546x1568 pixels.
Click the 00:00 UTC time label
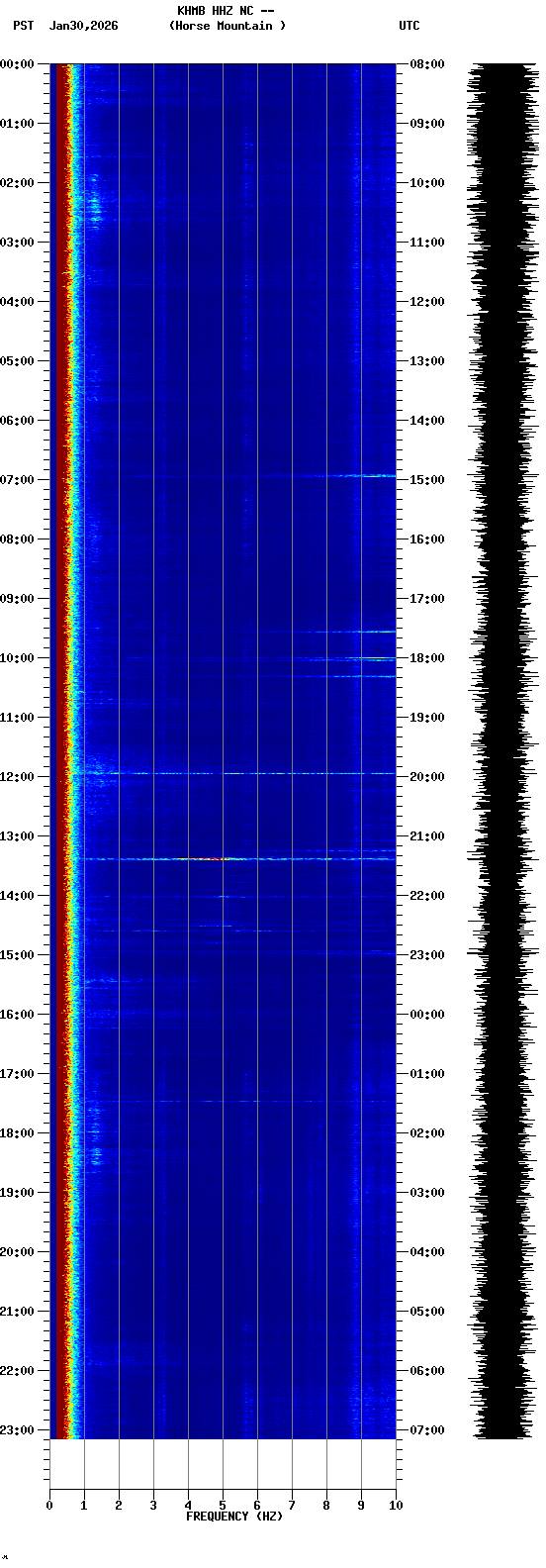point(427,1015)
